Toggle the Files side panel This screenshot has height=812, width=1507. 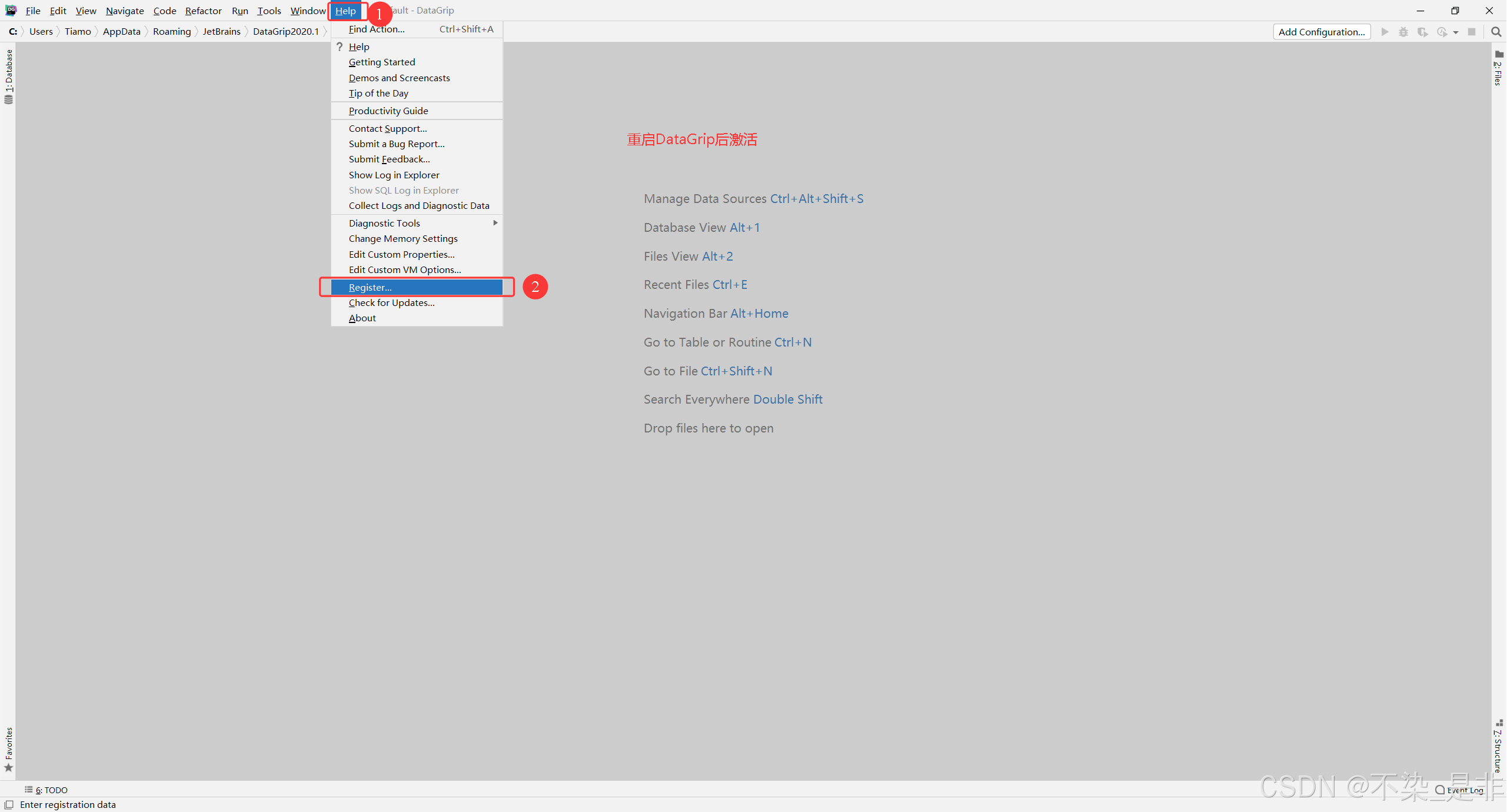point(1498,68)
